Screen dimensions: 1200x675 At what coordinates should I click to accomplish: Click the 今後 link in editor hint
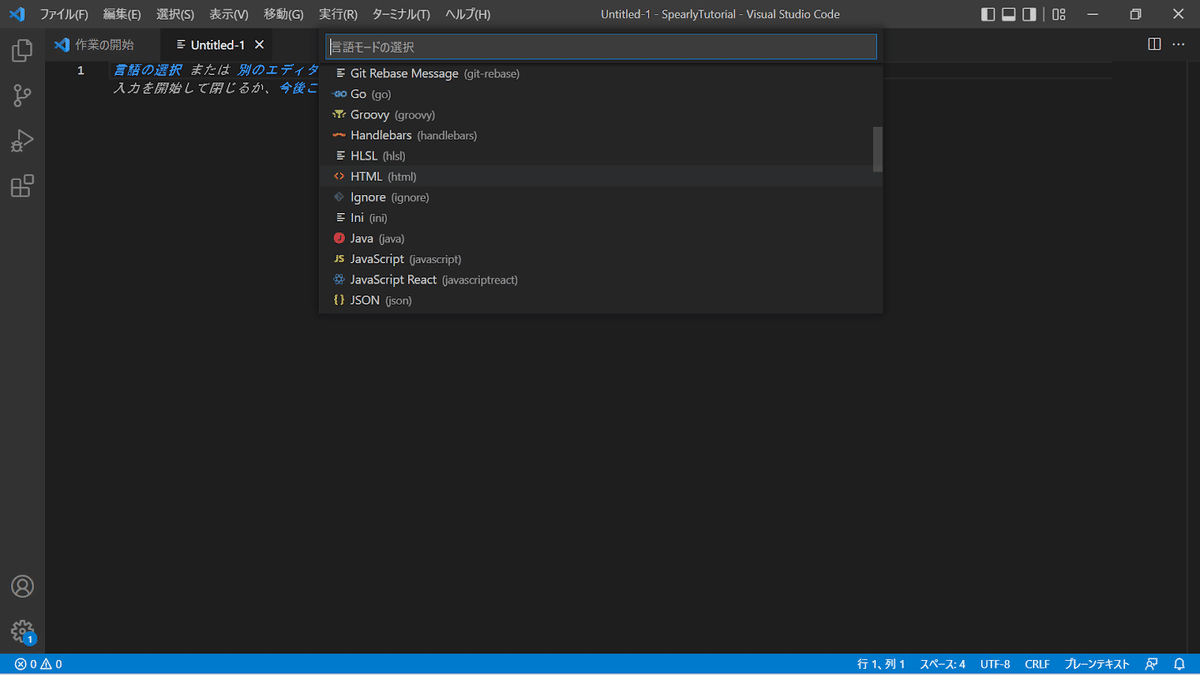pyautogui.click(x=298, y=89)
